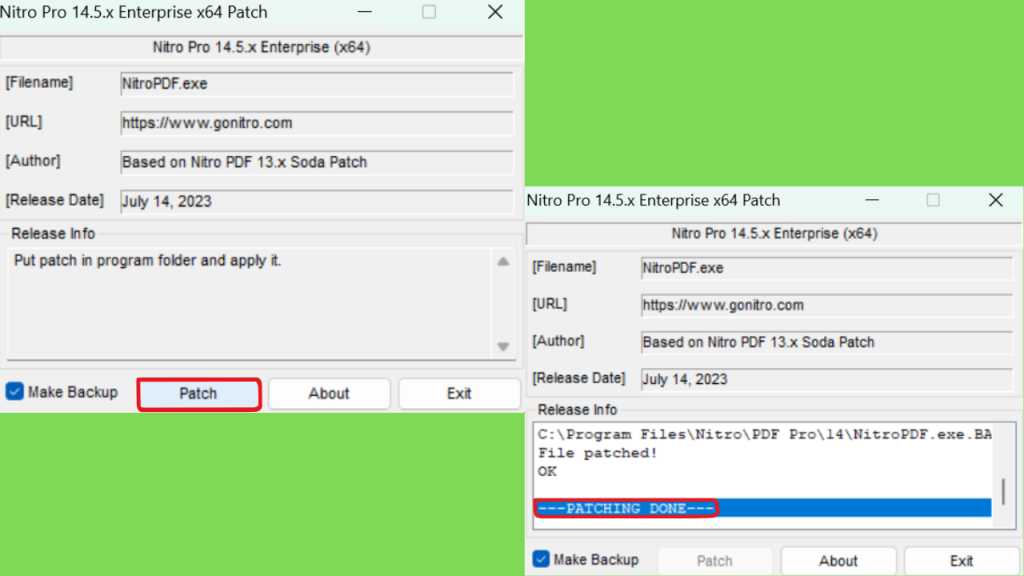Click '[Release Date]' label in right window

[579, 378]
